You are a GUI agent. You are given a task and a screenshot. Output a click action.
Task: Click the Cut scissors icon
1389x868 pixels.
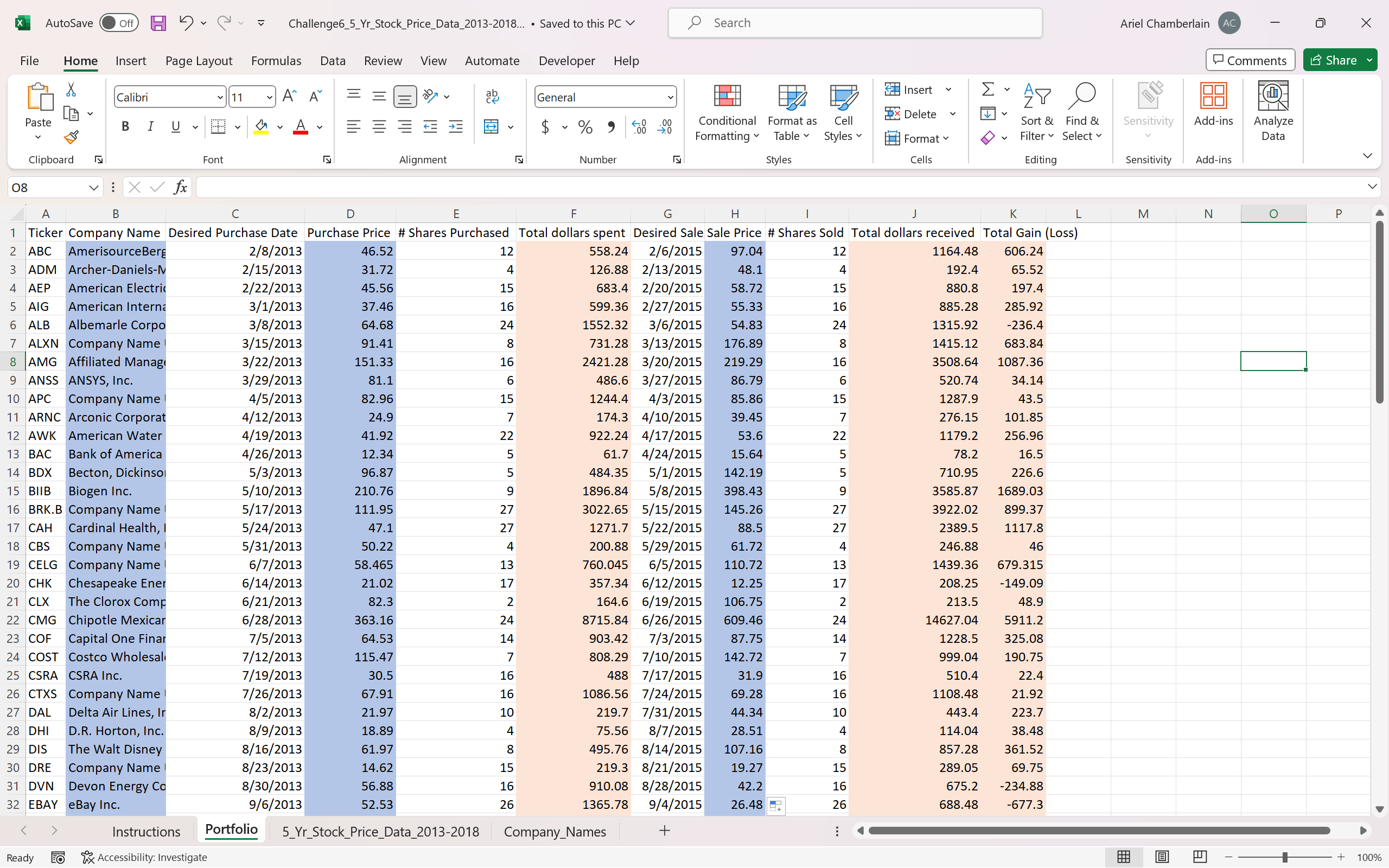pos(71,90)
